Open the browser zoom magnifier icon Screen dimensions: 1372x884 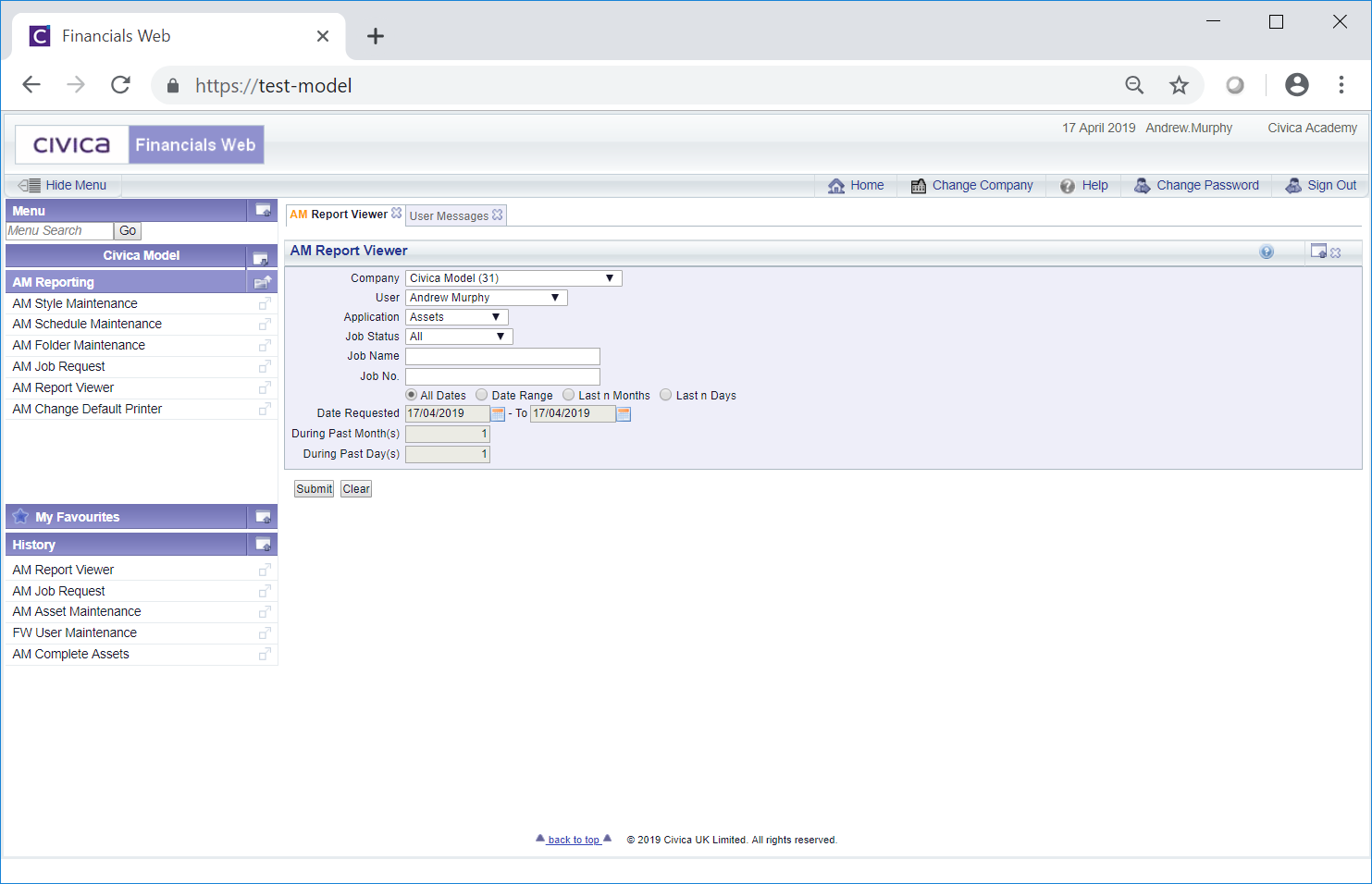coord(1134,85)
